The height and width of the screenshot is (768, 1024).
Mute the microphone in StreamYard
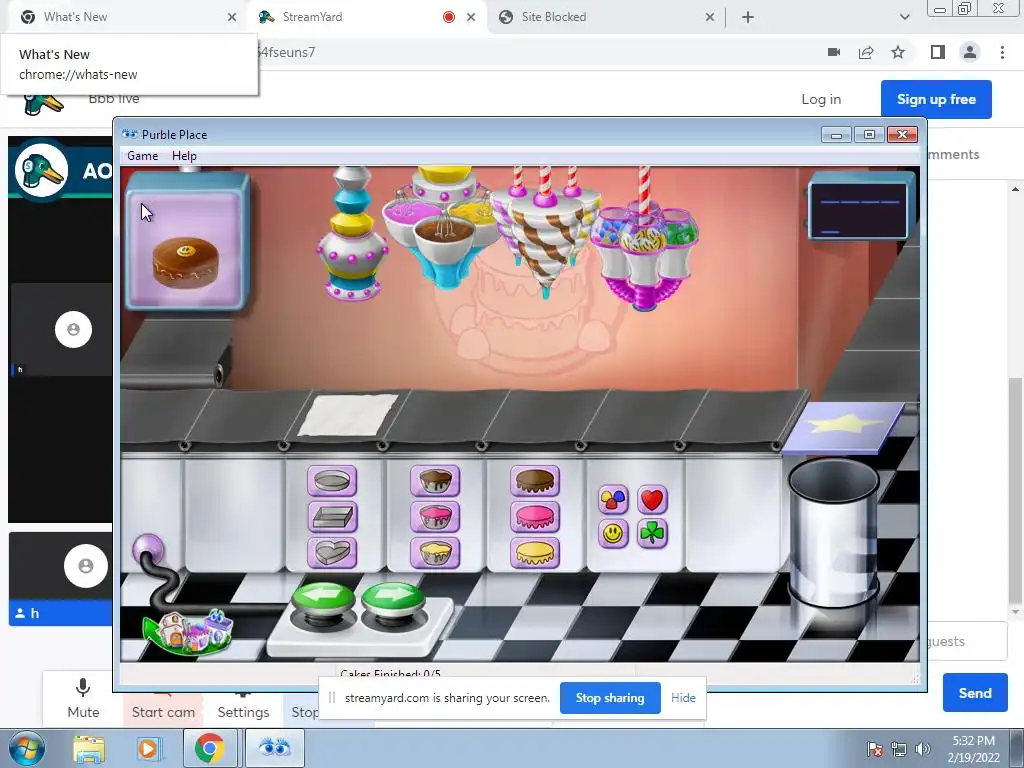pos(83,698)
